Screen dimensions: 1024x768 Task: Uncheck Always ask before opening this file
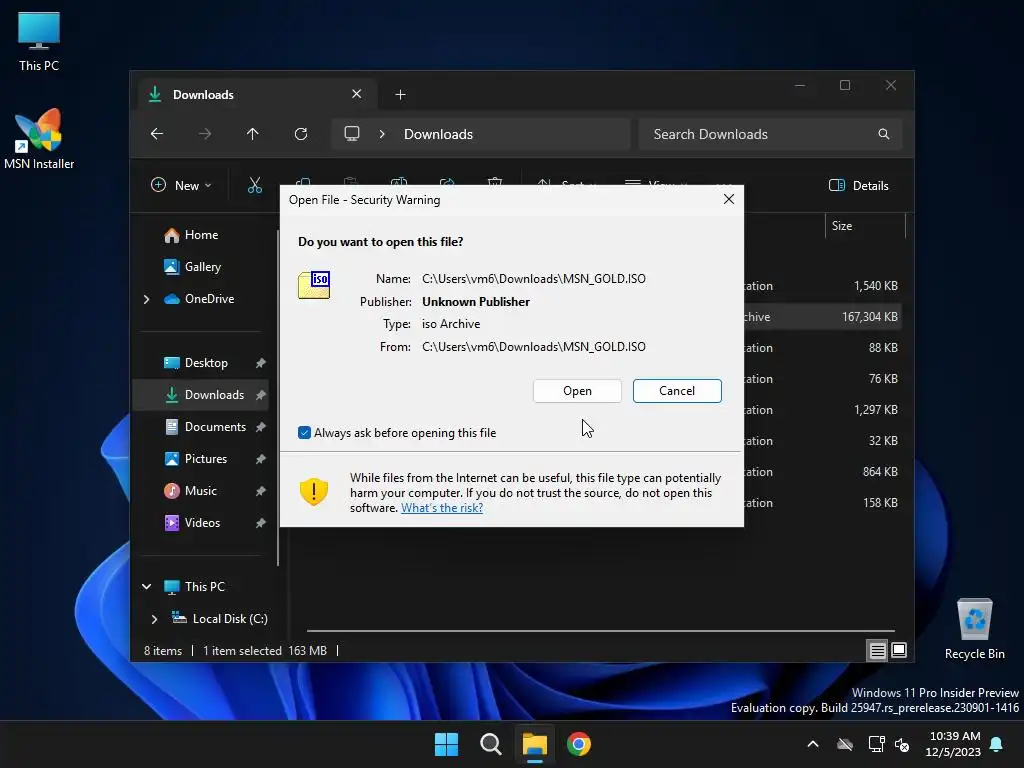pyautogui.click(x=304, y=432)
